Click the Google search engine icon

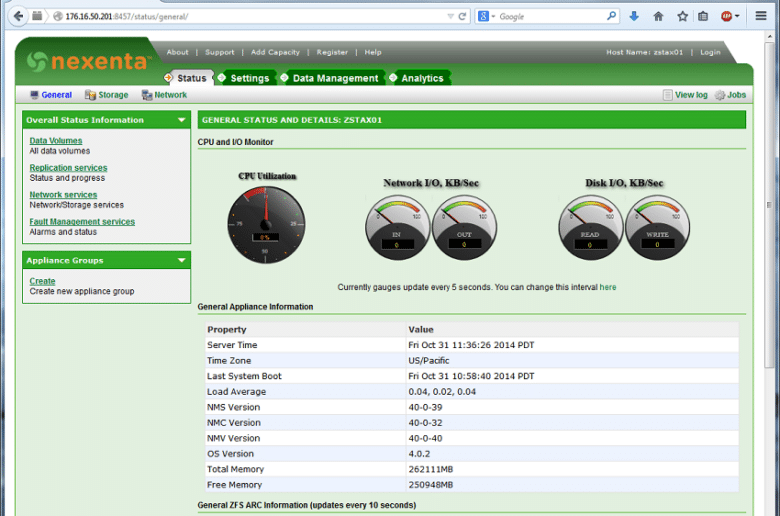483,16
